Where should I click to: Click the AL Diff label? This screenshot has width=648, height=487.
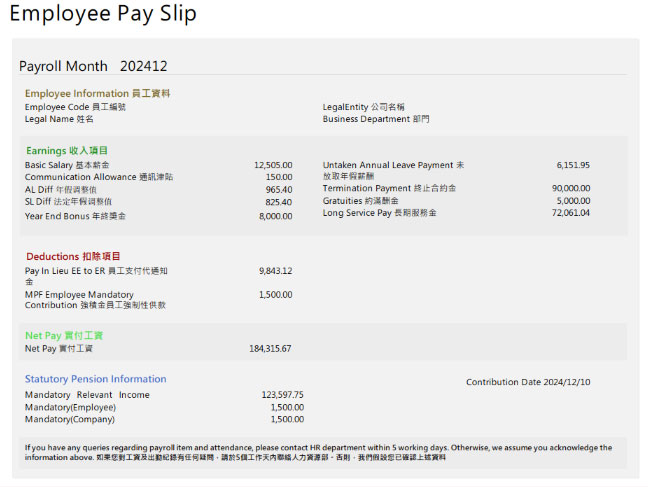[x=60, y=190]
